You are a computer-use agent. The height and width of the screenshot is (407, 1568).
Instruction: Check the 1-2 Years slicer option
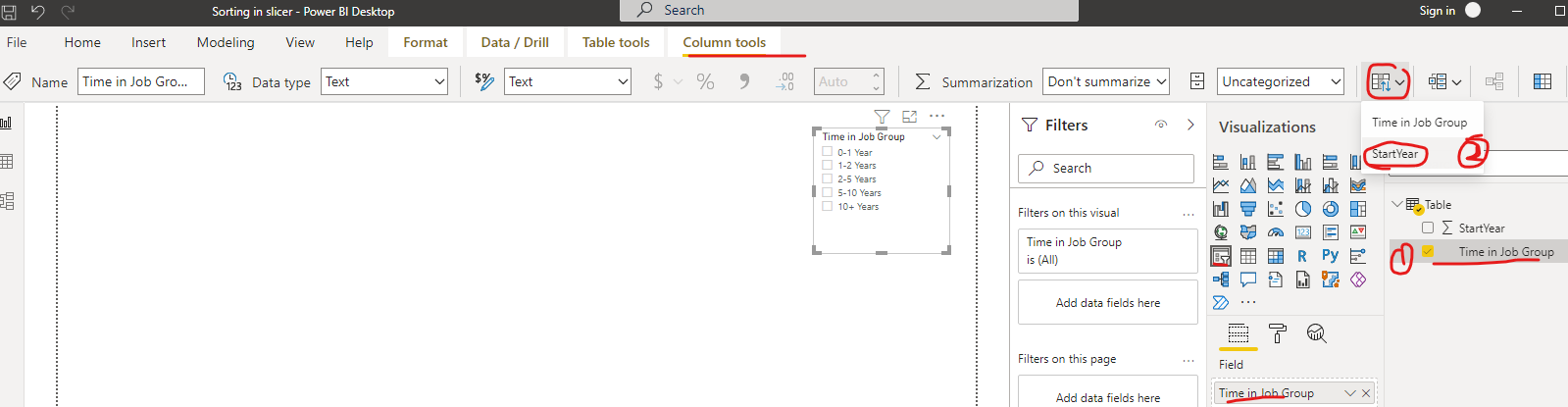pos(828,166)
